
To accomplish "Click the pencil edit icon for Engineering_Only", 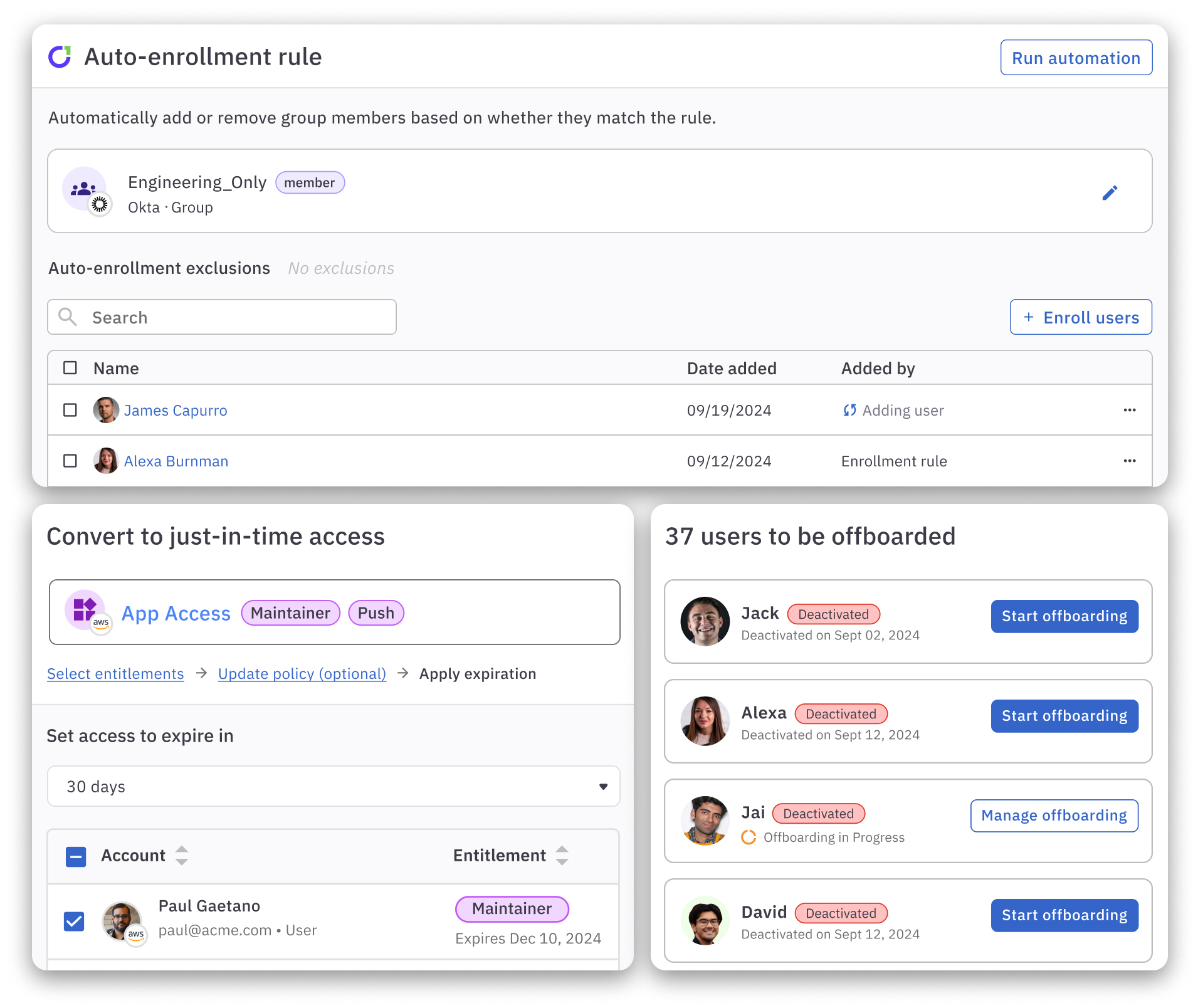I will (1110, 192).
